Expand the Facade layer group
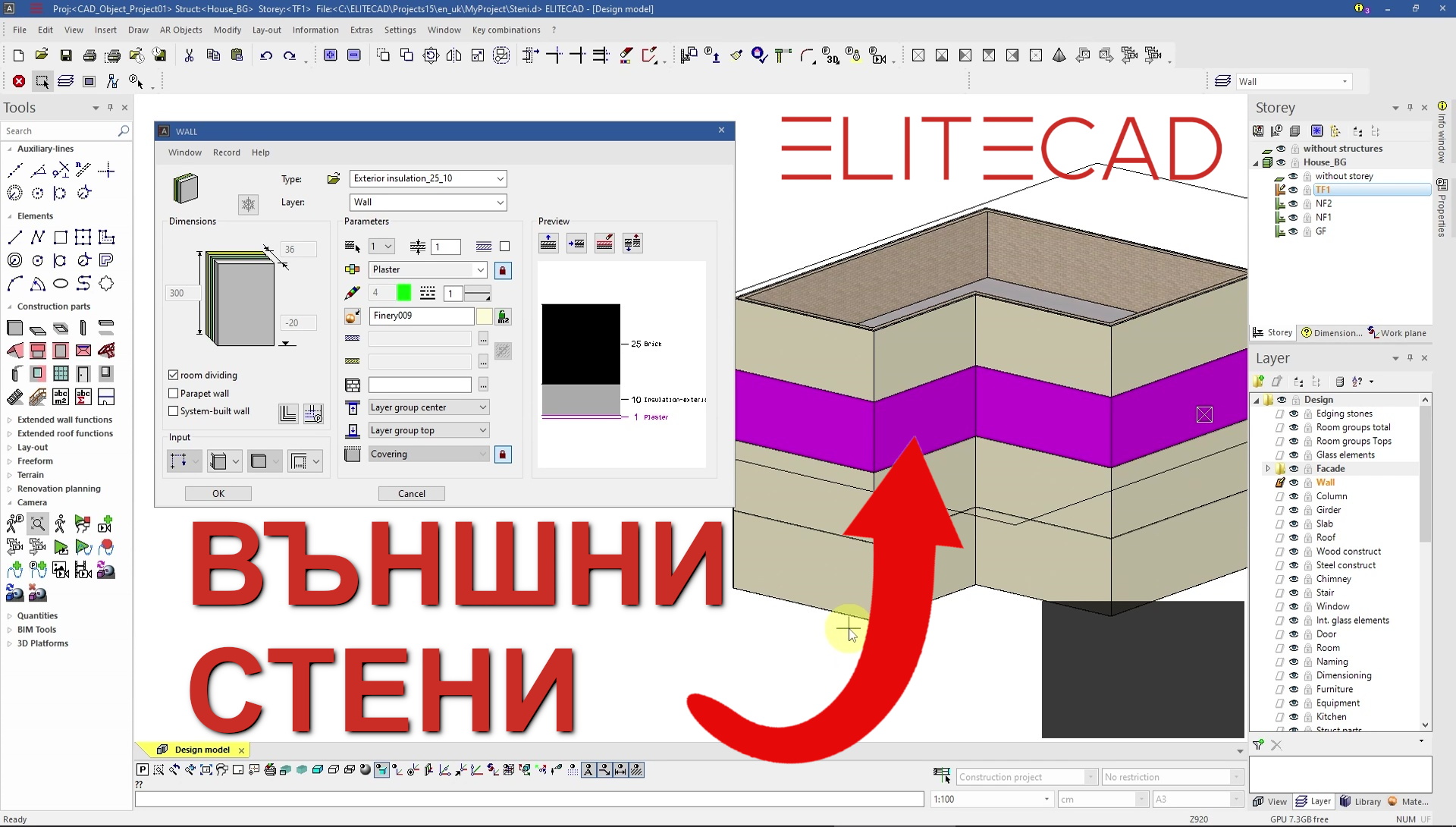Viewport: 1456px width, 827px height. click(1267, 469)
